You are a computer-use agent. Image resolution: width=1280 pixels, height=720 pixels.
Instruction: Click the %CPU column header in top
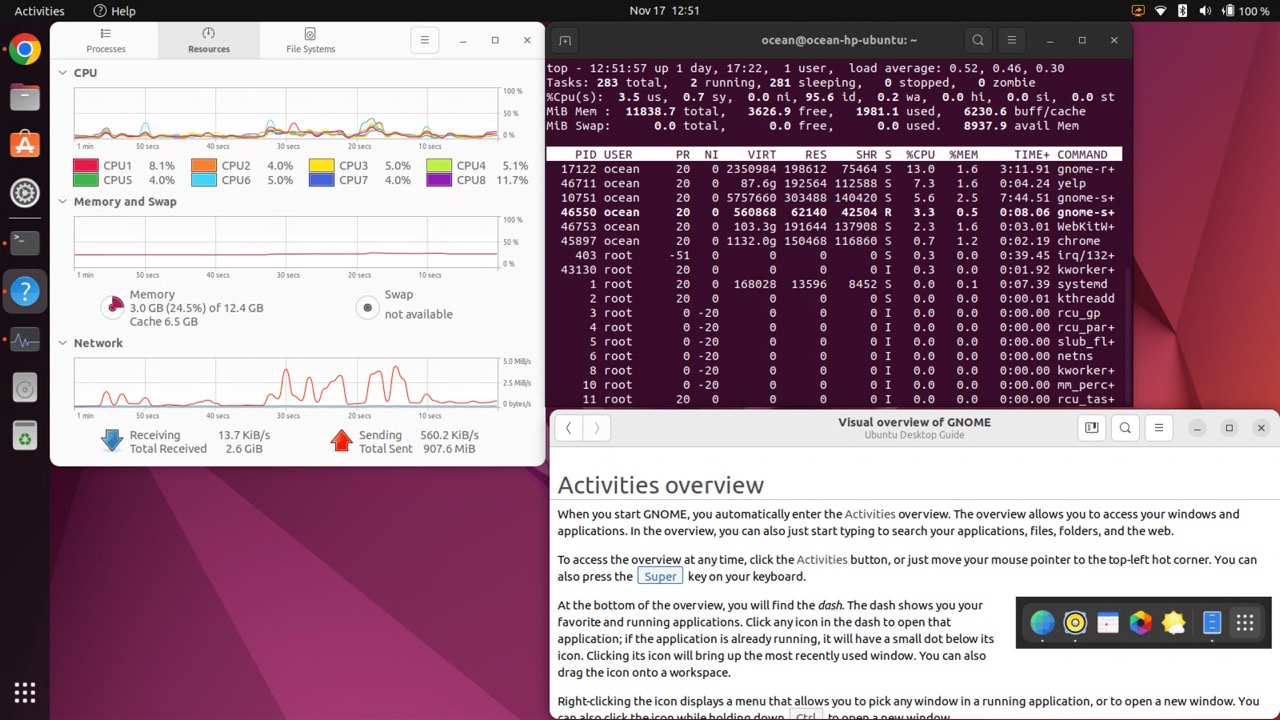pos(920,155)
